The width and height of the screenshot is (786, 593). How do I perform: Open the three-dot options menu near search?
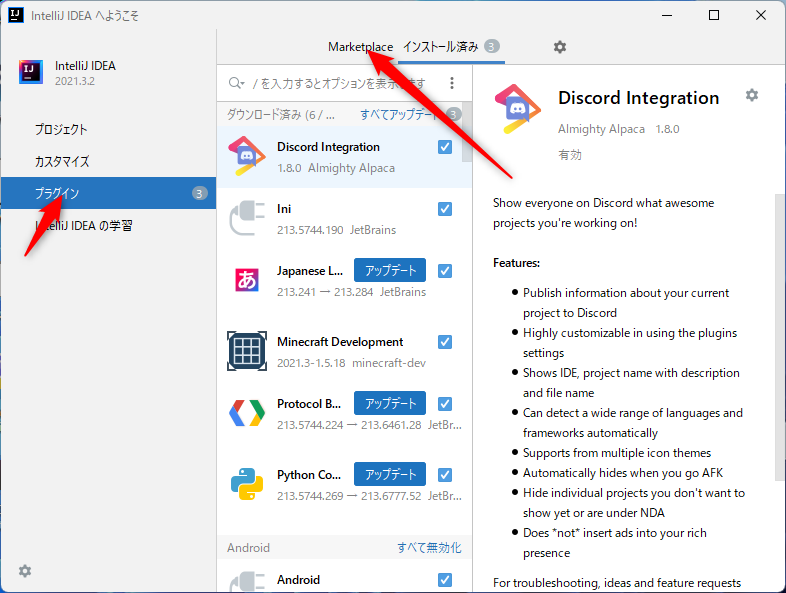pos(452,83)
